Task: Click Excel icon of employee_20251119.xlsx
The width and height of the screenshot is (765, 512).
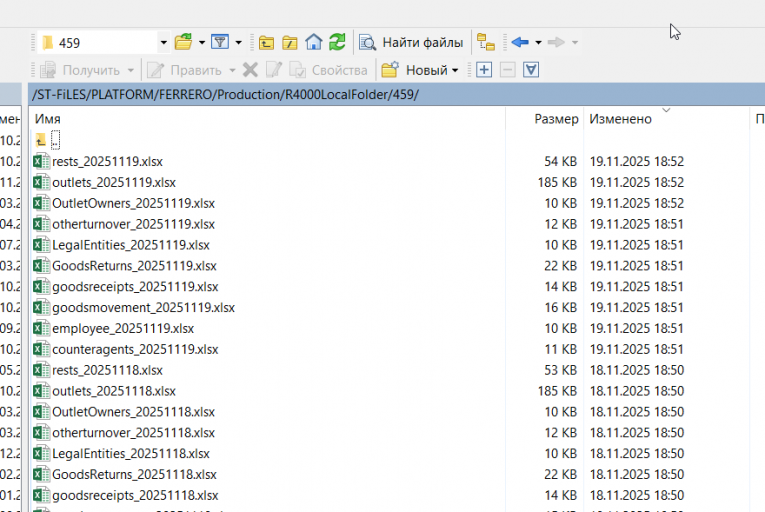Action: pos(41,328)
